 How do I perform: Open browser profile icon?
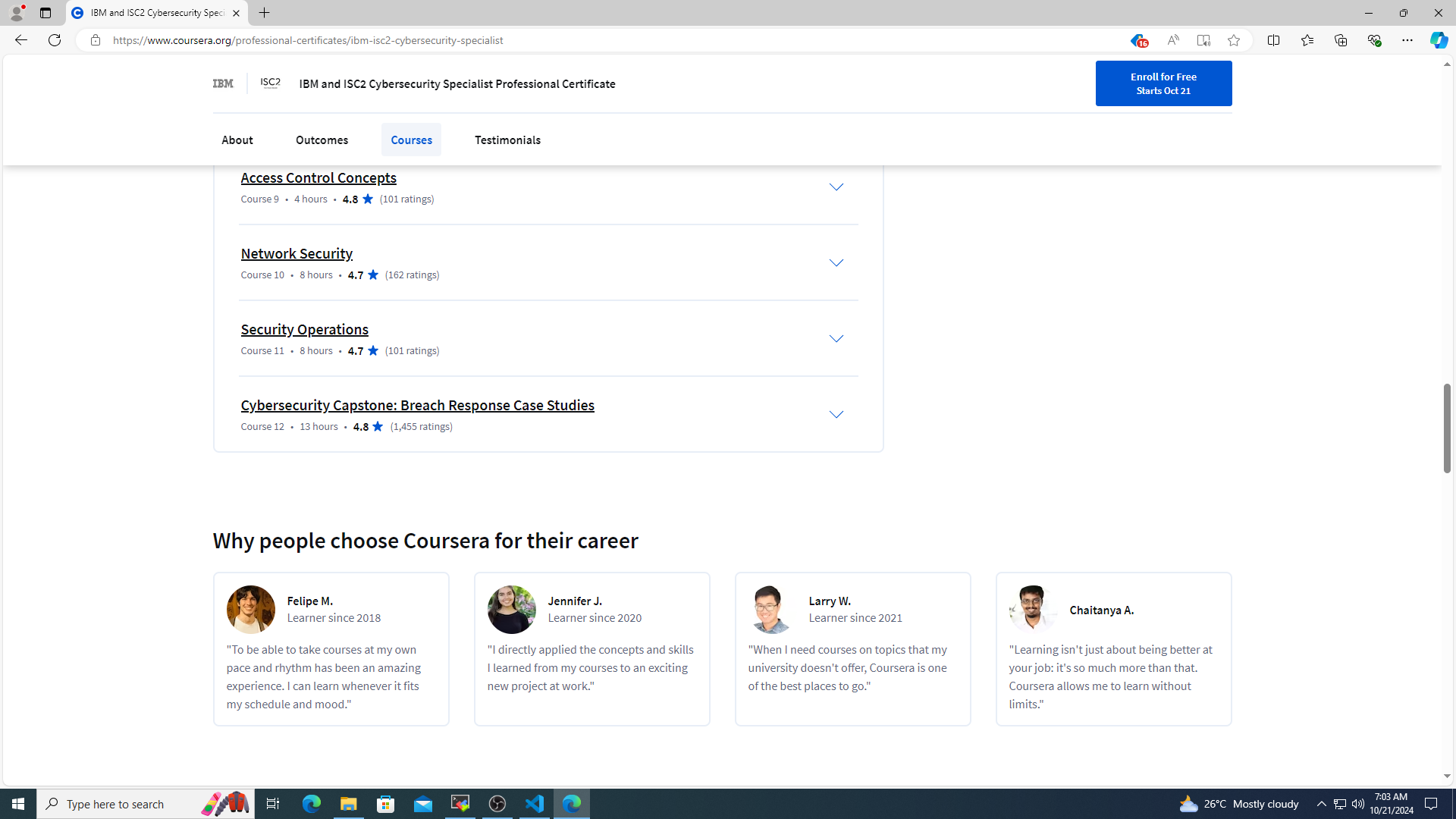click(16, 12)
